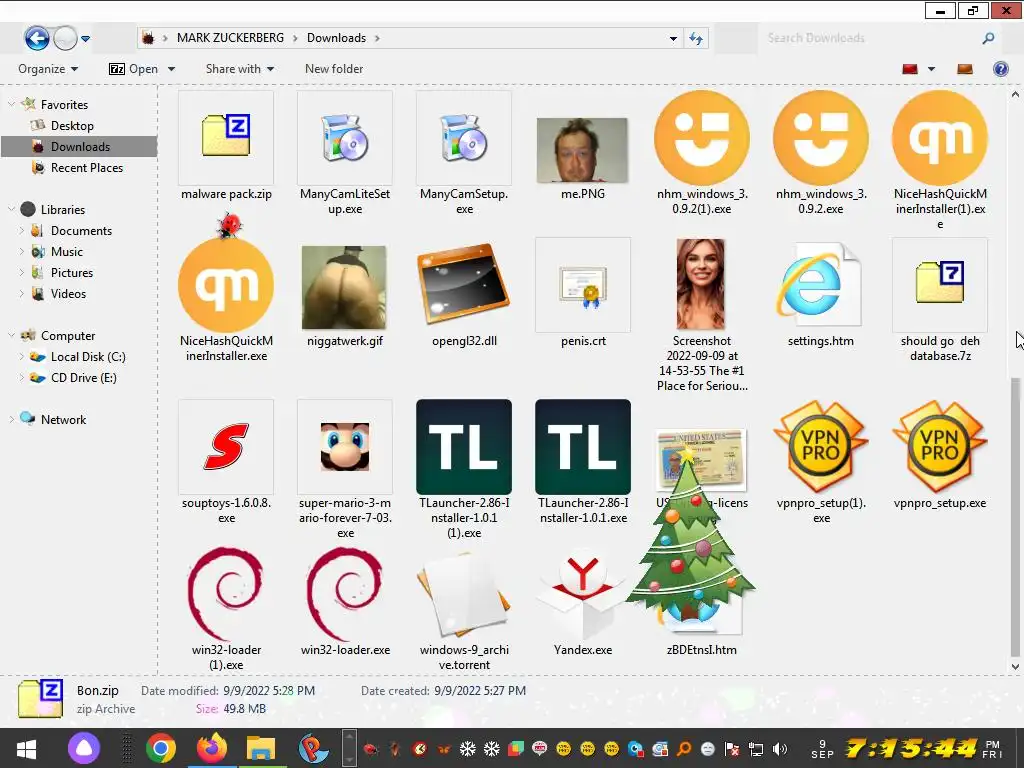This screenshot has height=768, width=1024.
Task: Click the forward navigation button
Action: 65,38
